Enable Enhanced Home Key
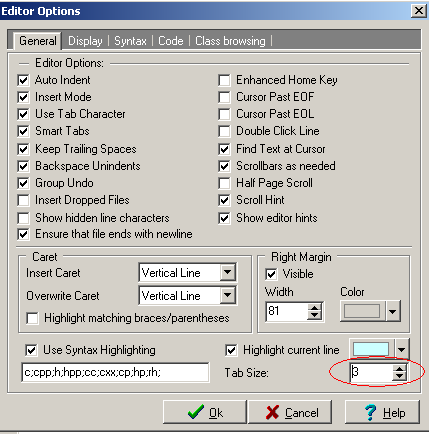 pyautogui.click(x=224, y=80)
